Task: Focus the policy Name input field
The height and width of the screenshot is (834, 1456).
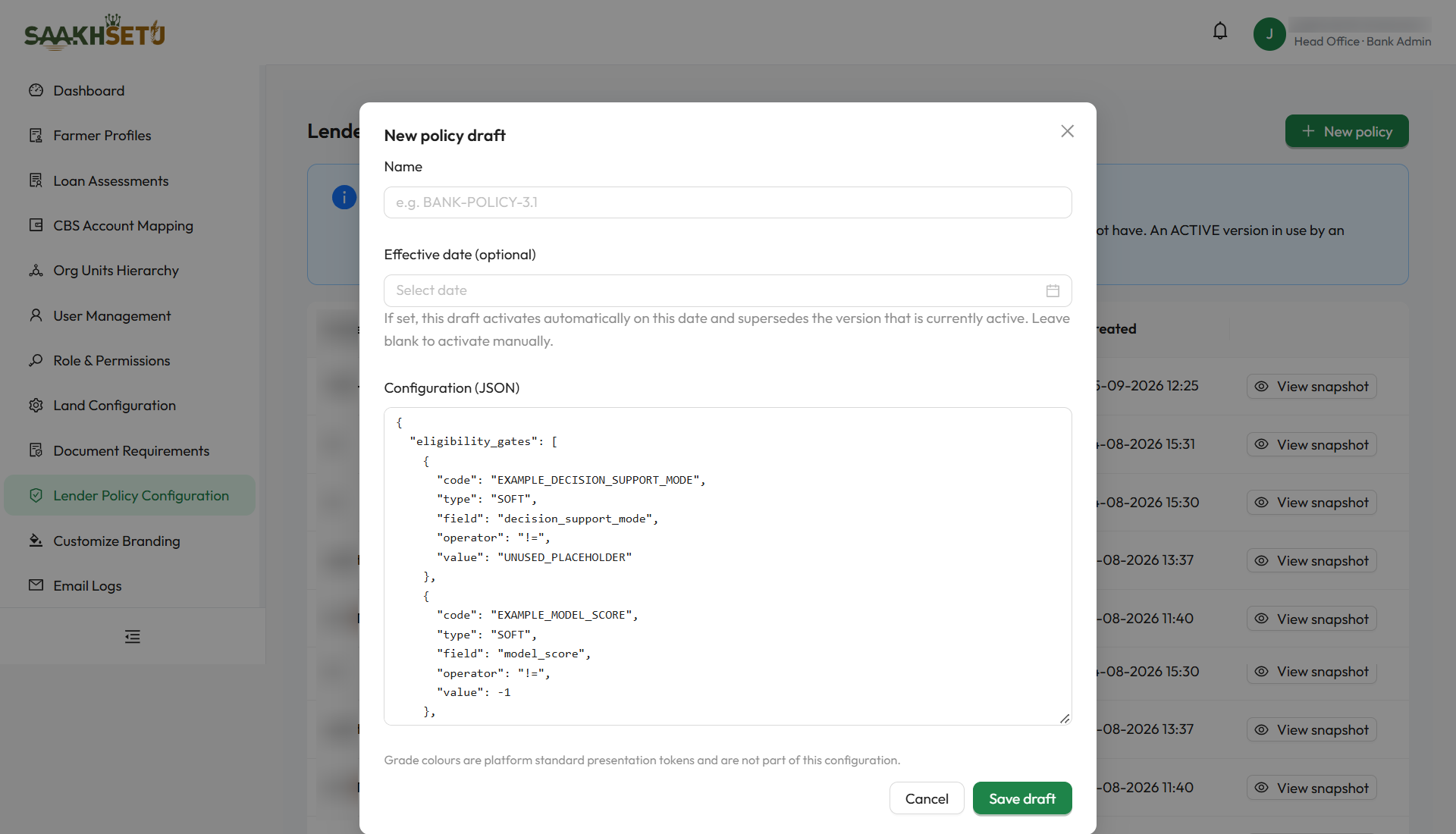Action: coord(727,202)
